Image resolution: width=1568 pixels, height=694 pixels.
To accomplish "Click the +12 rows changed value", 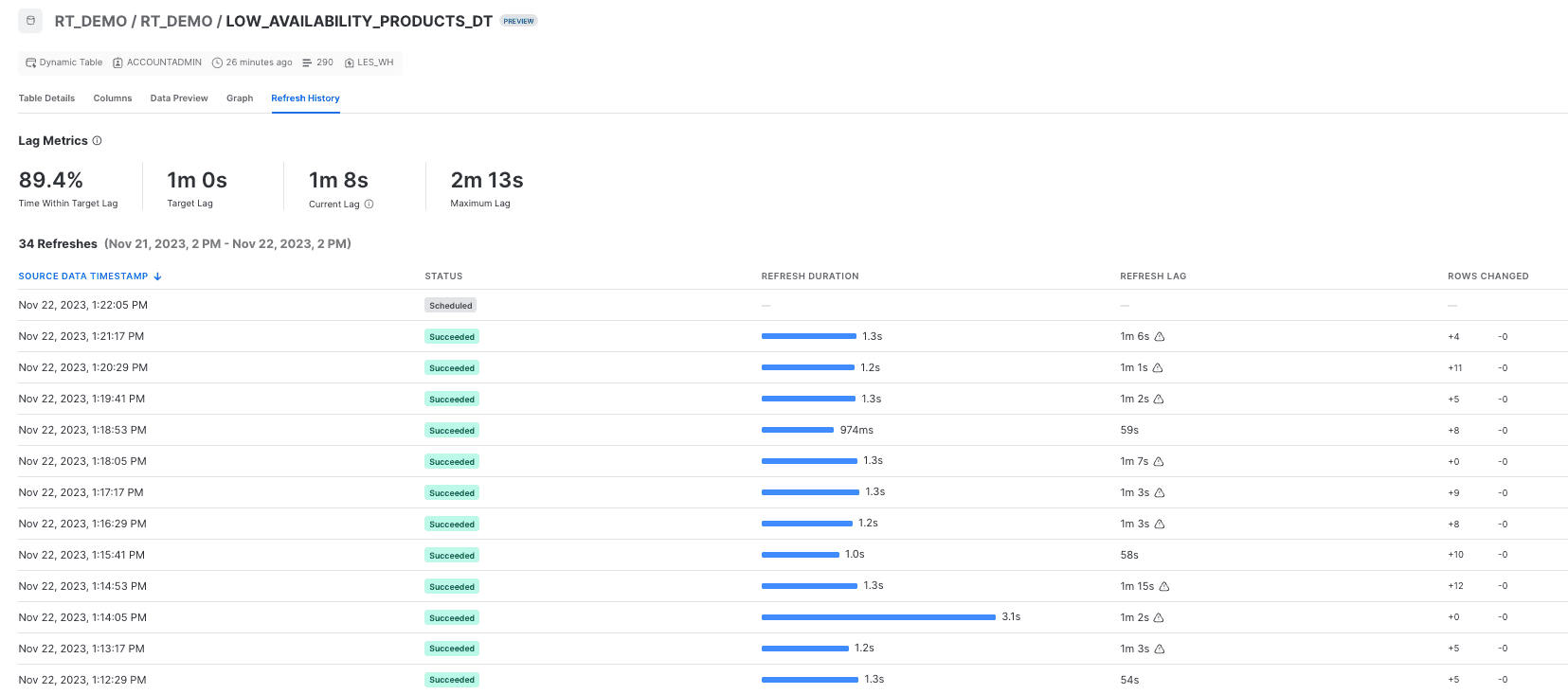I will 1455,586.
